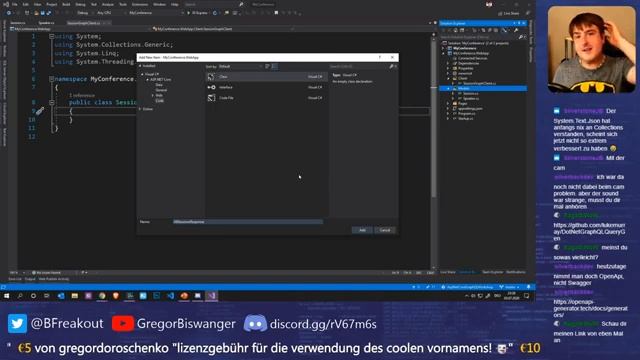The image size is (640, 360).
Task: Click the Cancel button in dialog
Action: click(385, 230)
